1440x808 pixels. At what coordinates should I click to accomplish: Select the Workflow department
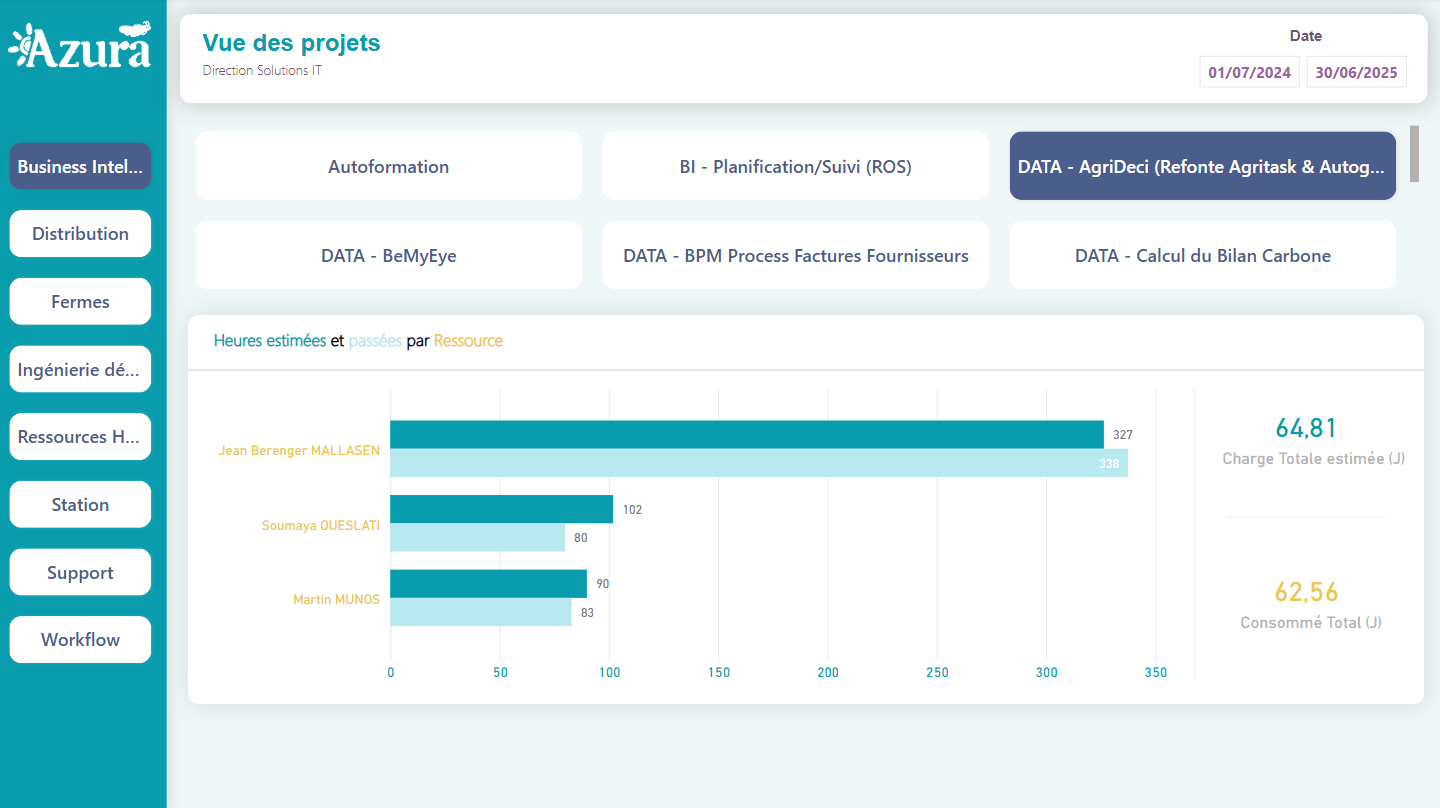tap(80, 640)
